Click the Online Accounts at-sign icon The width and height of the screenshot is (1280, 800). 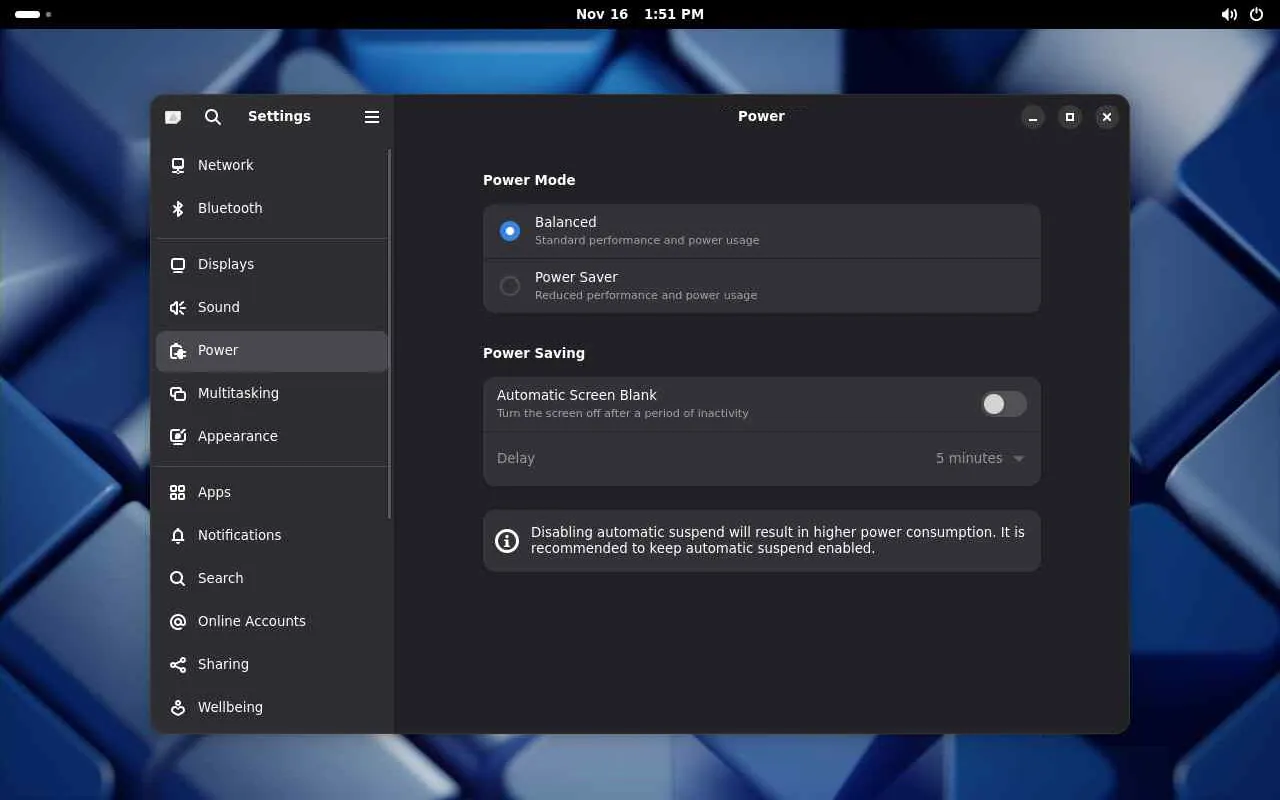pos(178,621)
